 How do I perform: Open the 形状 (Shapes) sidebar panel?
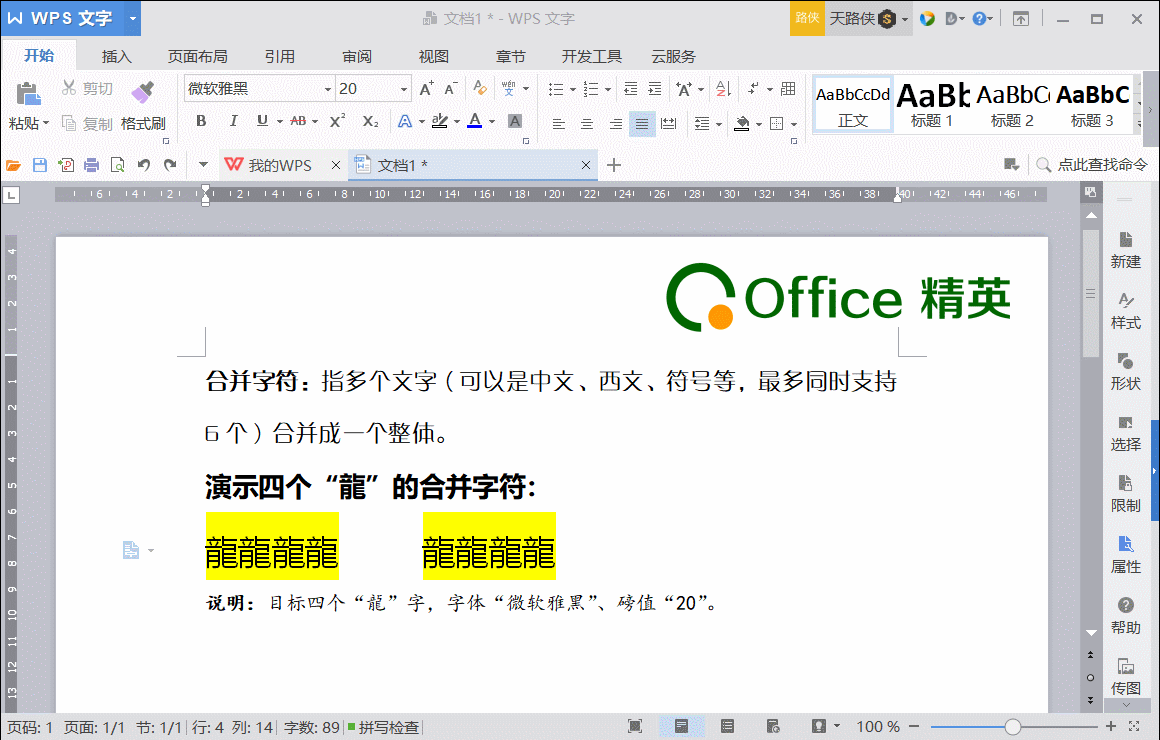pyautogui.click(x=1125, y=371)
